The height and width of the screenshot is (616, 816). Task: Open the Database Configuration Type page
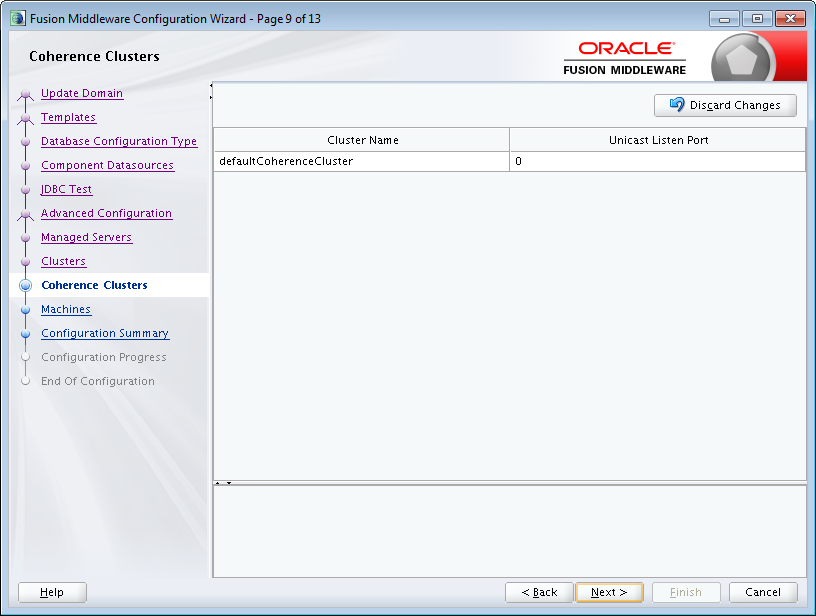tap(119, 141)
